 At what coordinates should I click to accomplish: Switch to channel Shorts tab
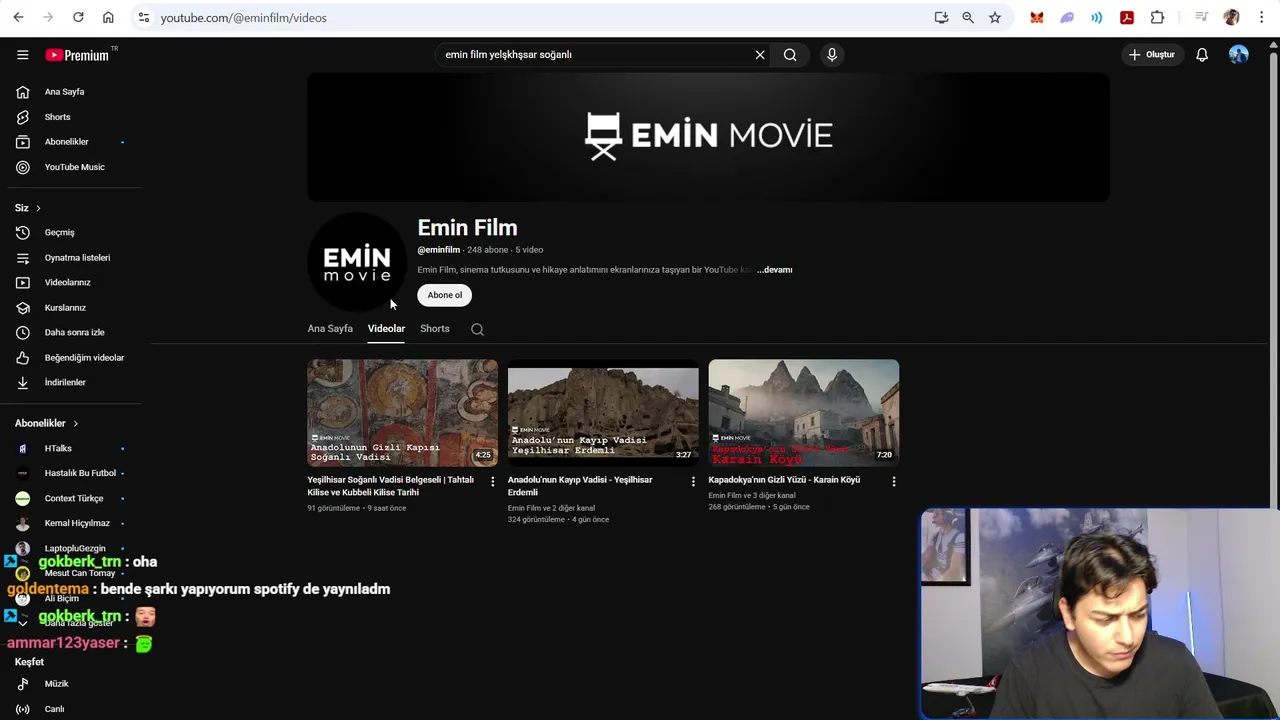tap(435, 329)
